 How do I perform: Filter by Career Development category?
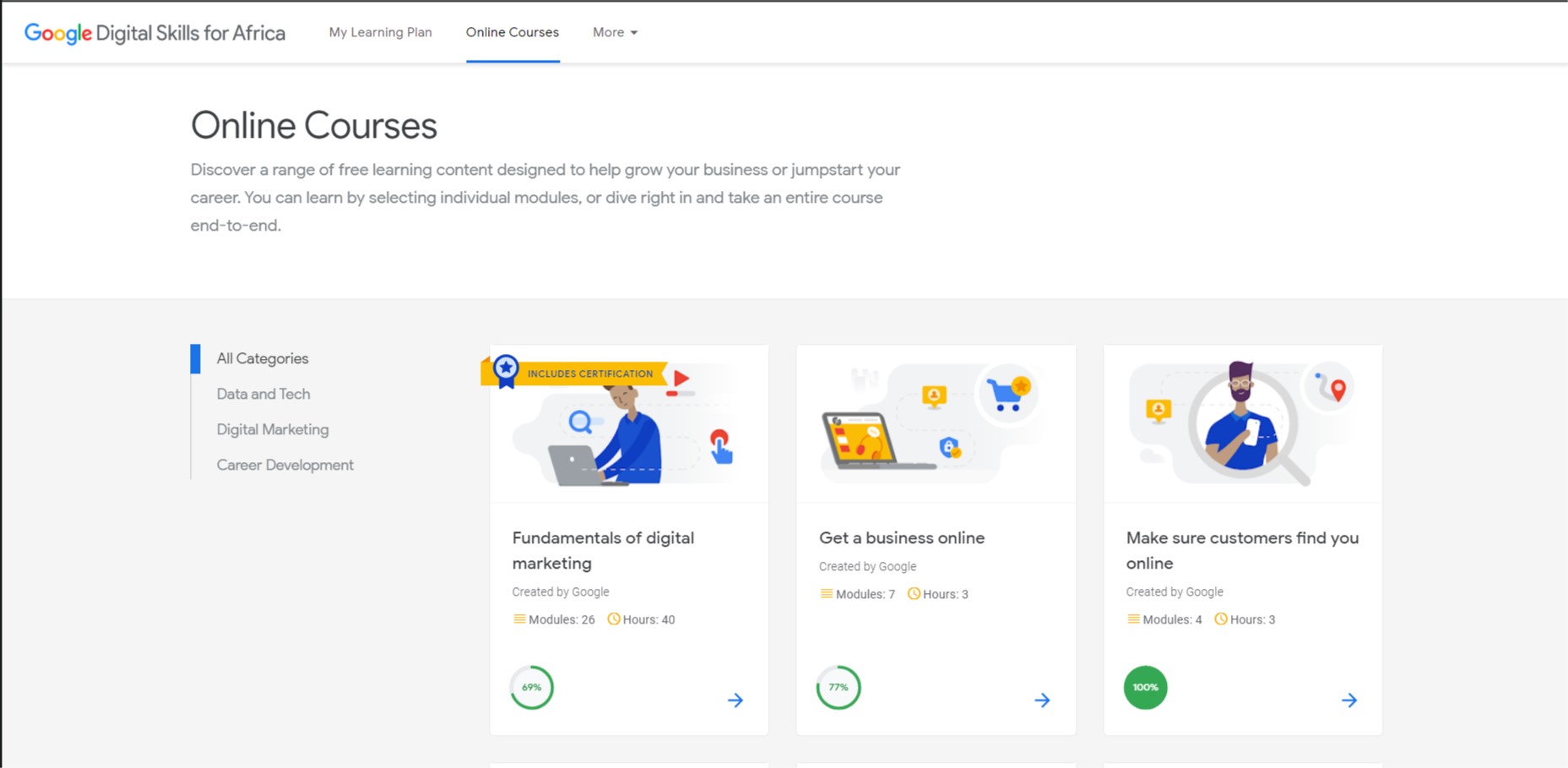(x=285, y=465)
